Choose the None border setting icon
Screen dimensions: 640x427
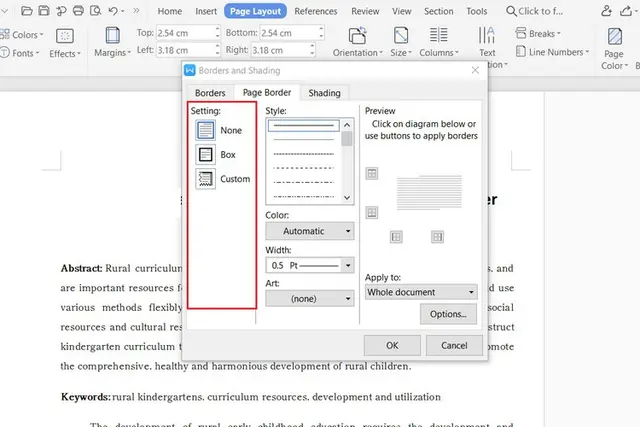(x=205, y=130)
